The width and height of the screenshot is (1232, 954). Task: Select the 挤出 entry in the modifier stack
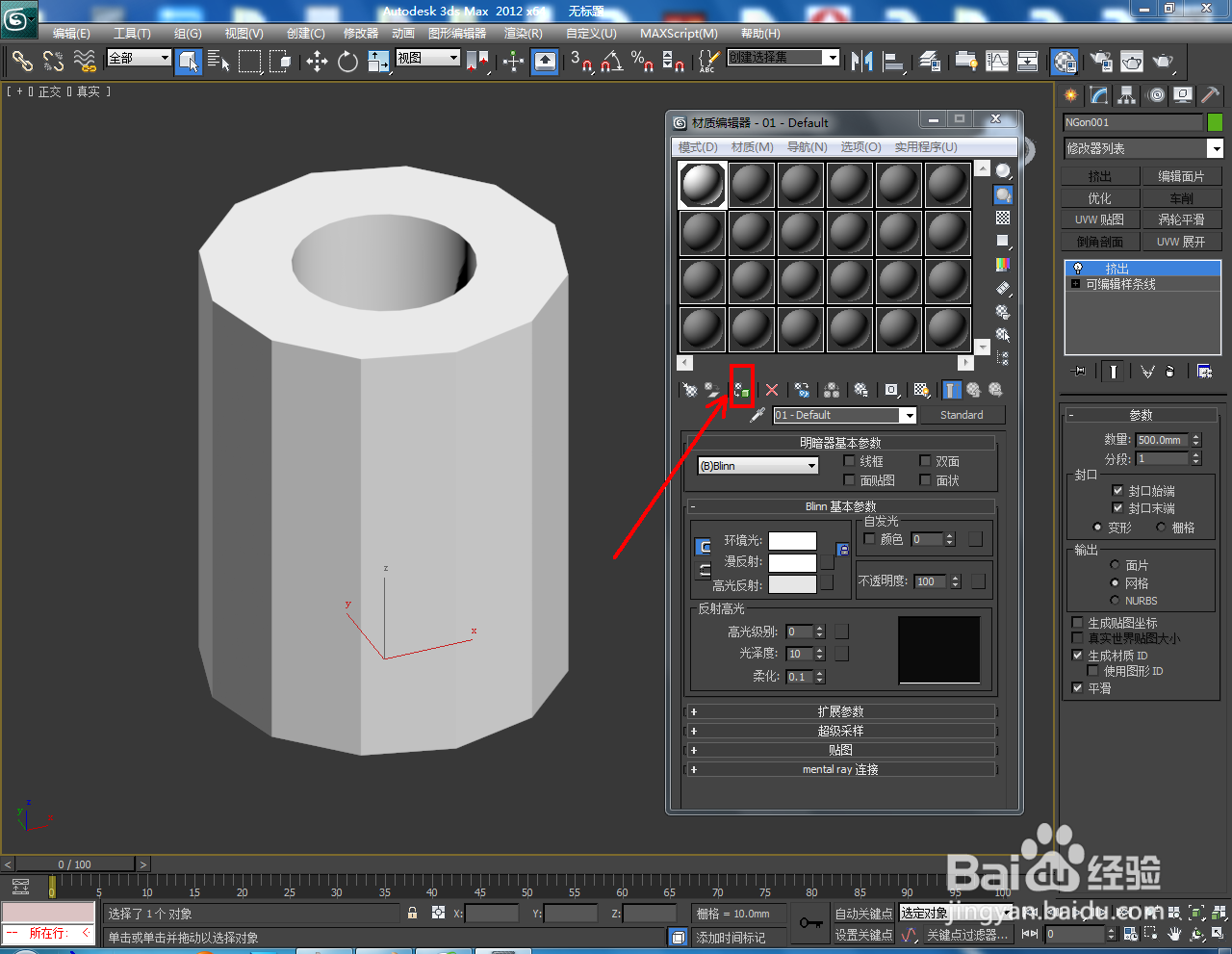[1116, 268]
